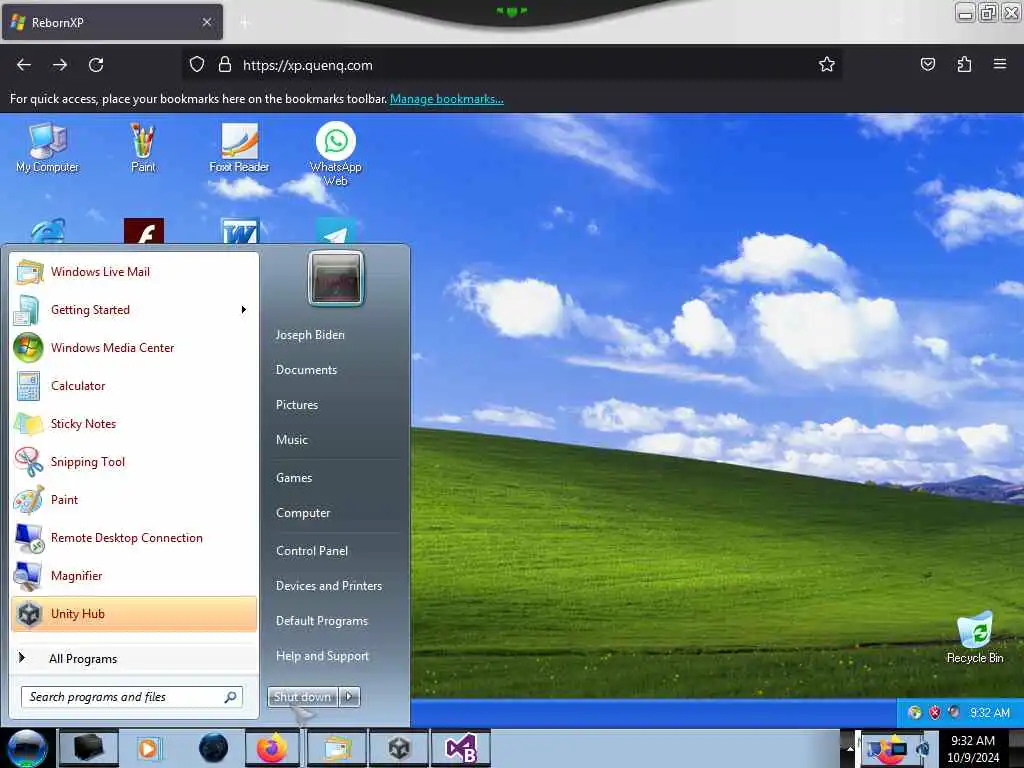
Task: Open Paint from the Start menu list
Action: pos(134,500)
